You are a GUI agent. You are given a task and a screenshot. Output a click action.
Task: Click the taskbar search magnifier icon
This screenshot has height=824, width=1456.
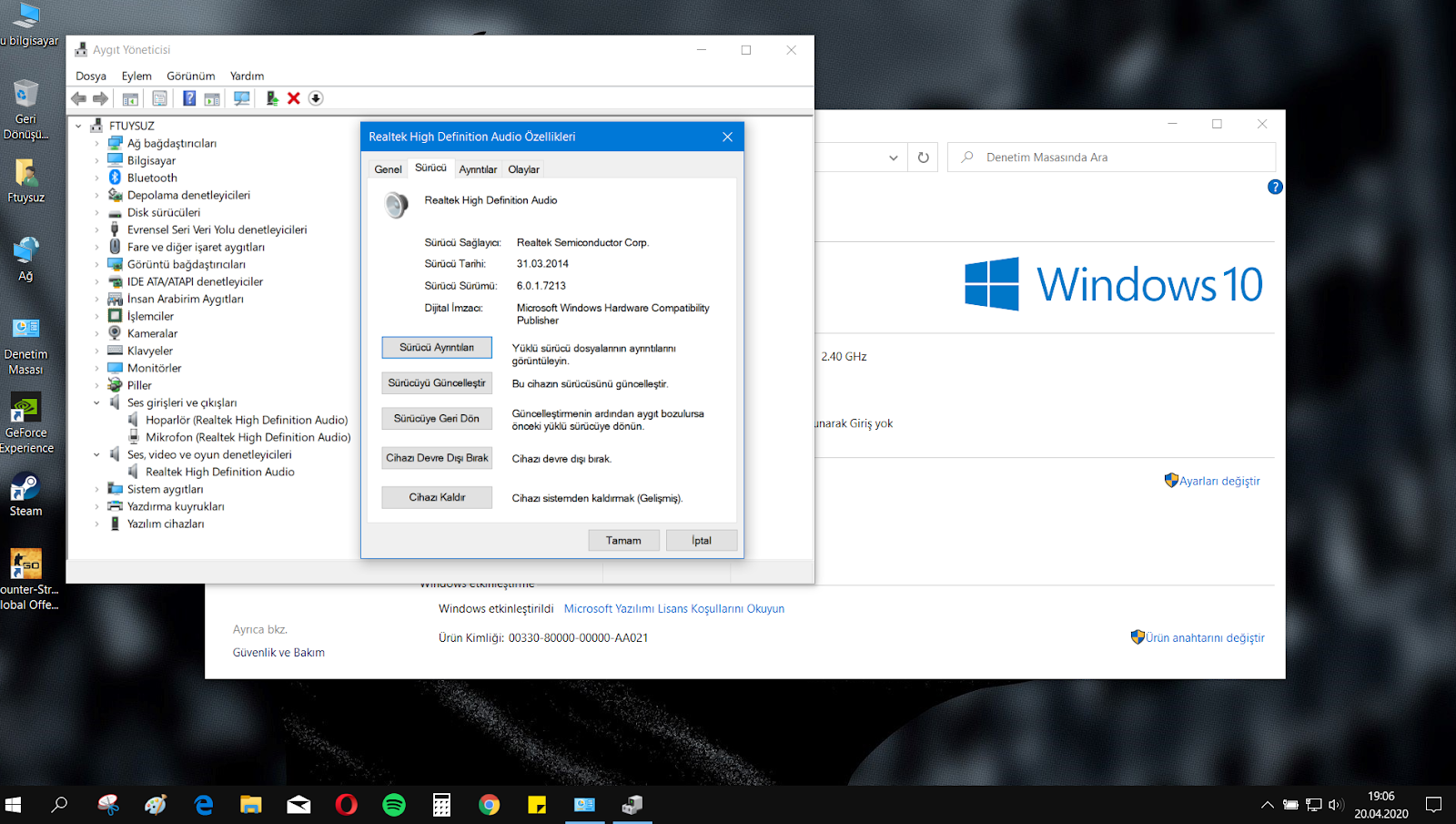click(x=59, y=804)
